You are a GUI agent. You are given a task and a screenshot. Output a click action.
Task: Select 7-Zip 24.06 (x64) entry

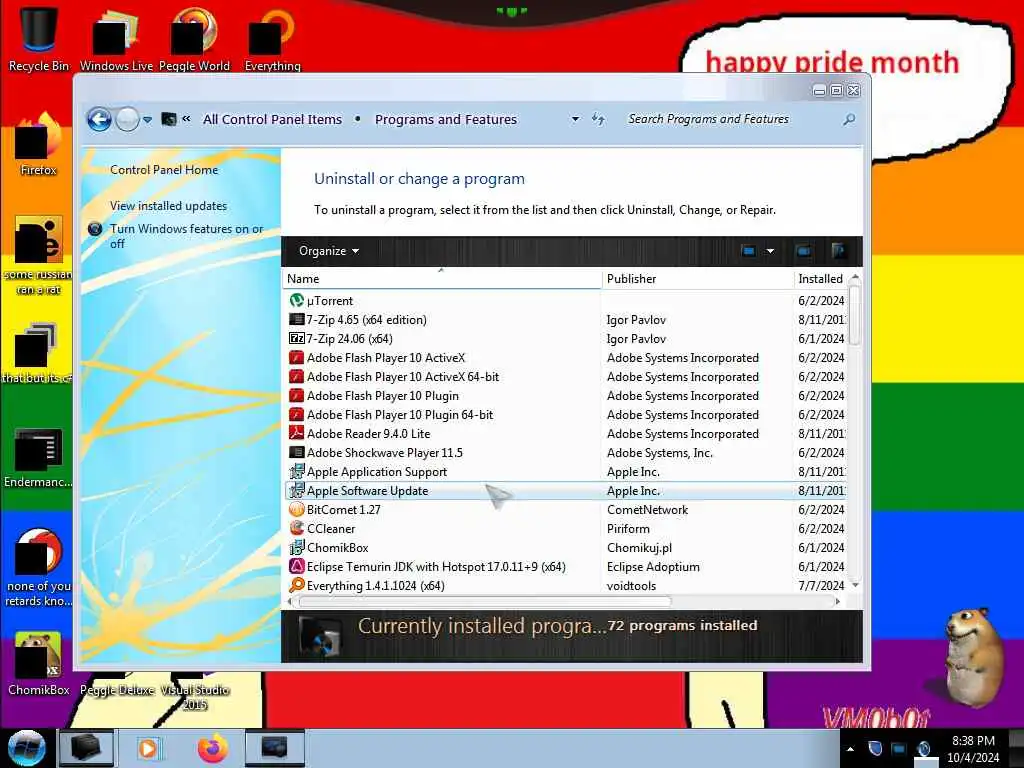click(566, 338)
